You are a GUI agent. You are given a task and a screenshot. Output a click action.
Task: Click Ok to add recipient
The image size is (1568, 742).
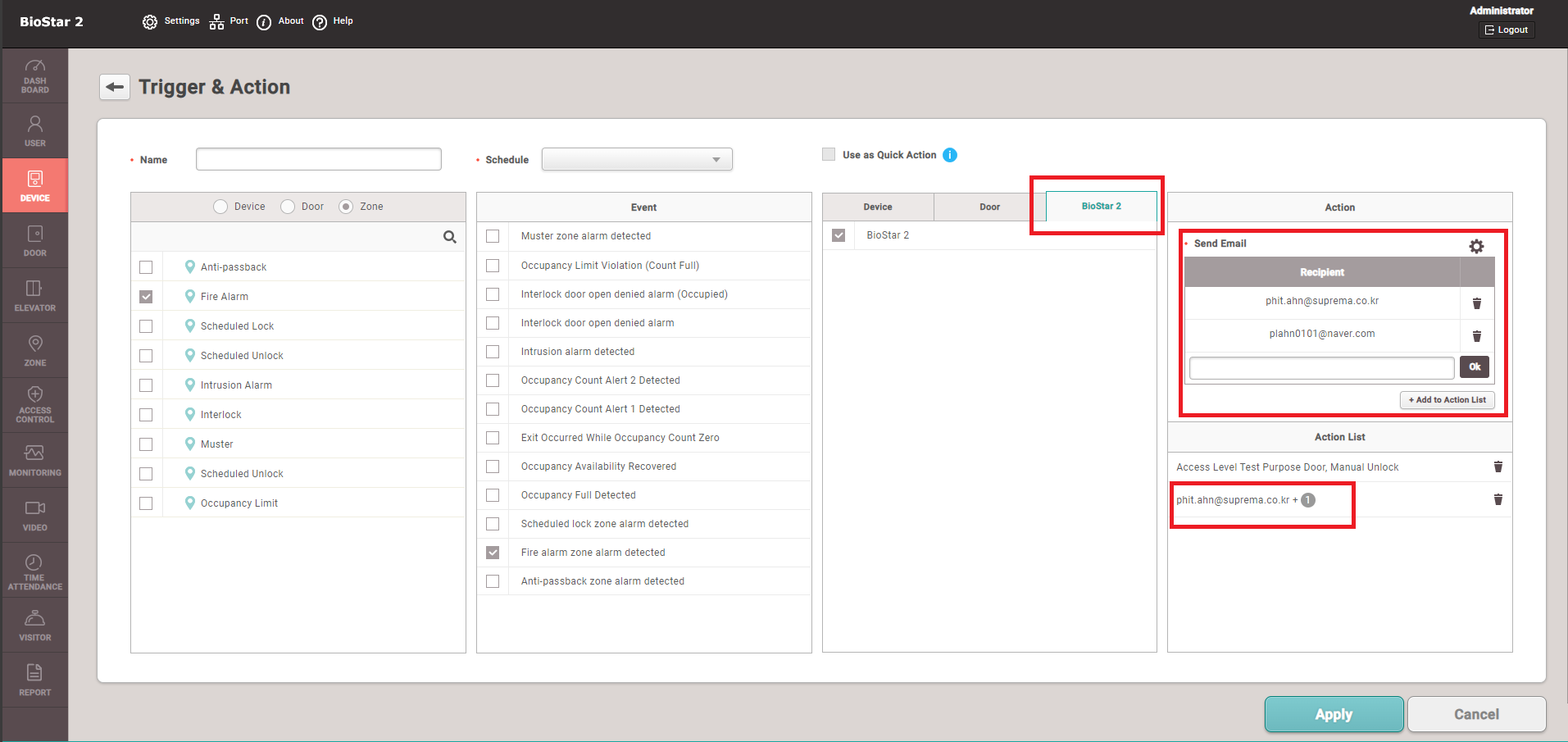(1475, 367)
